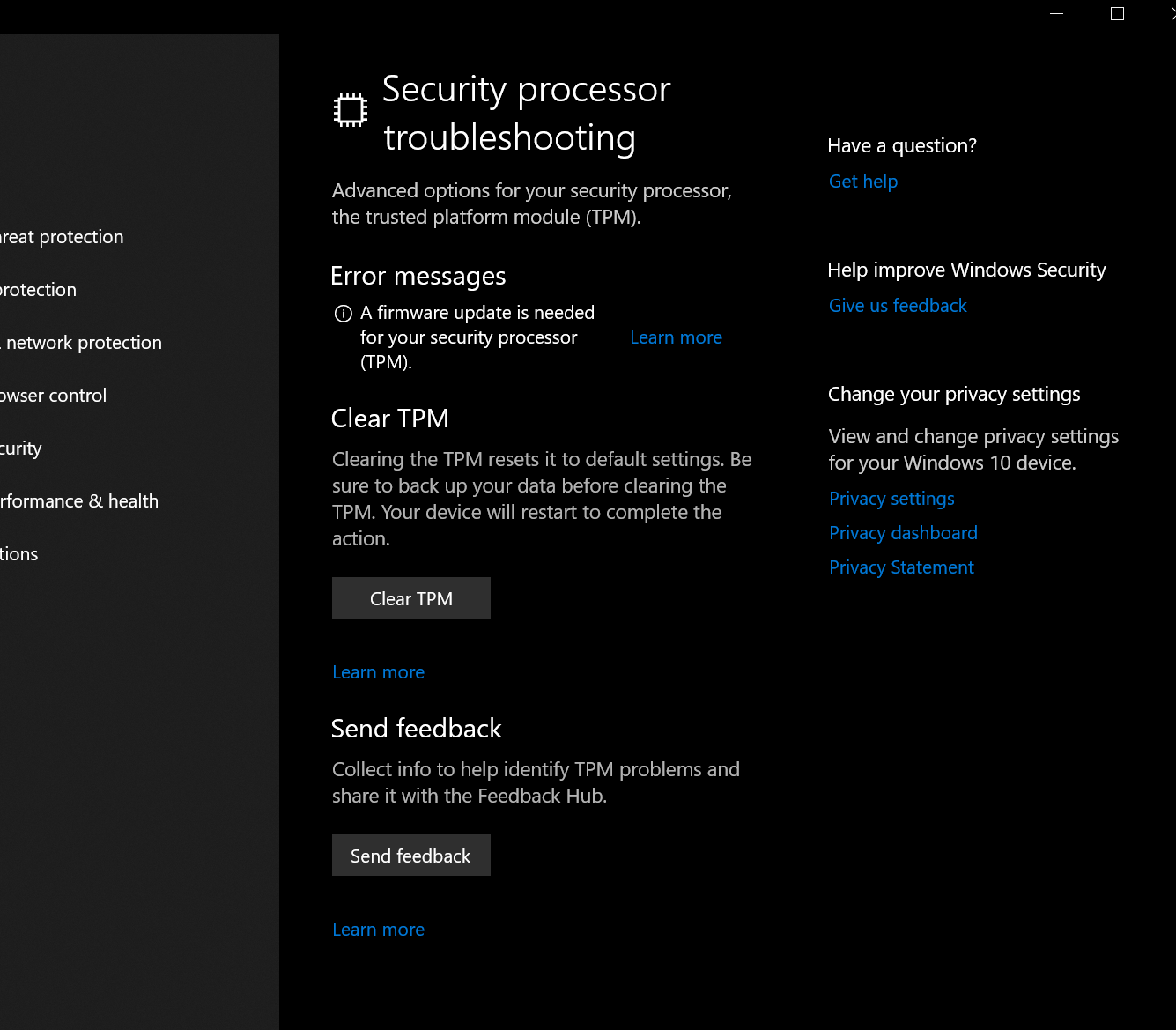
Task: Click the Send feedback button
Action: 410,856
